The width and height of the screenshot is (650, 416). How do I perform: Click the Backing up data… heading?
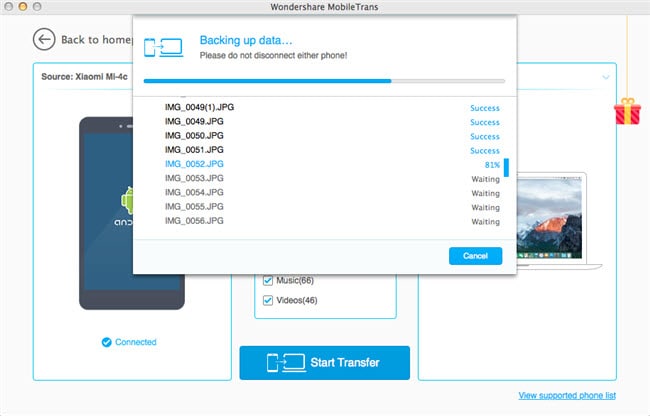click(246, 40)
